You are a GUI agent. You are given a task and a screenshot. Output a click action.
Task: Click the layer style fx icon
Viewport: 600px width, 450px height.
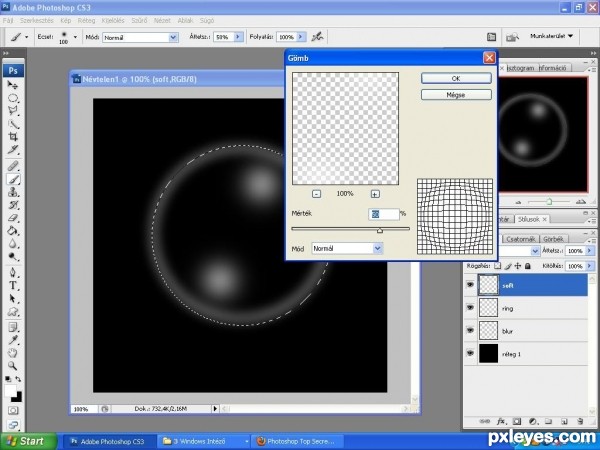click(x=501, y=421)
